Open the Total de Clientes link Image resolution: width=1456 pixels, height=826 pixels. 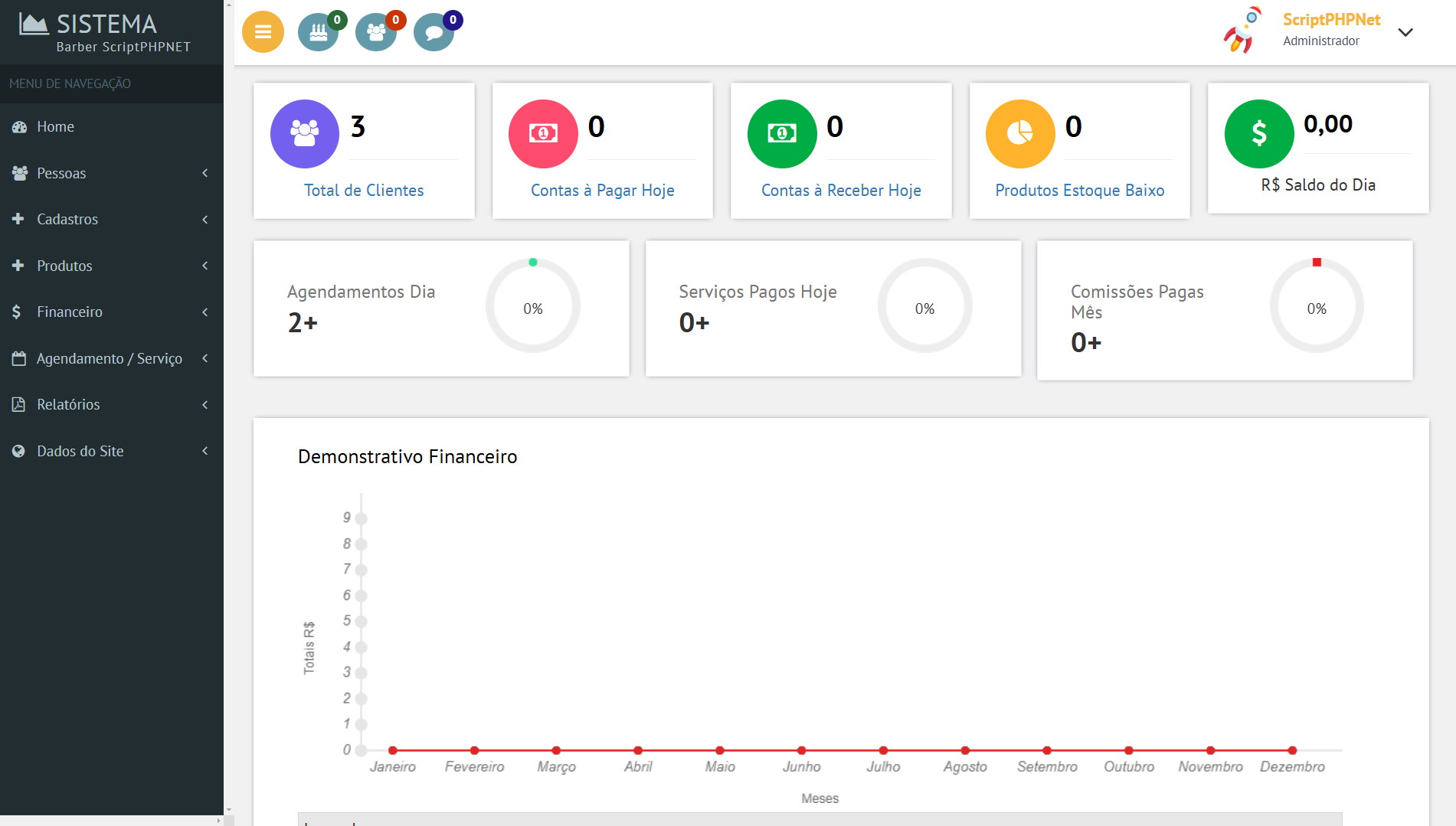[364, 191]
